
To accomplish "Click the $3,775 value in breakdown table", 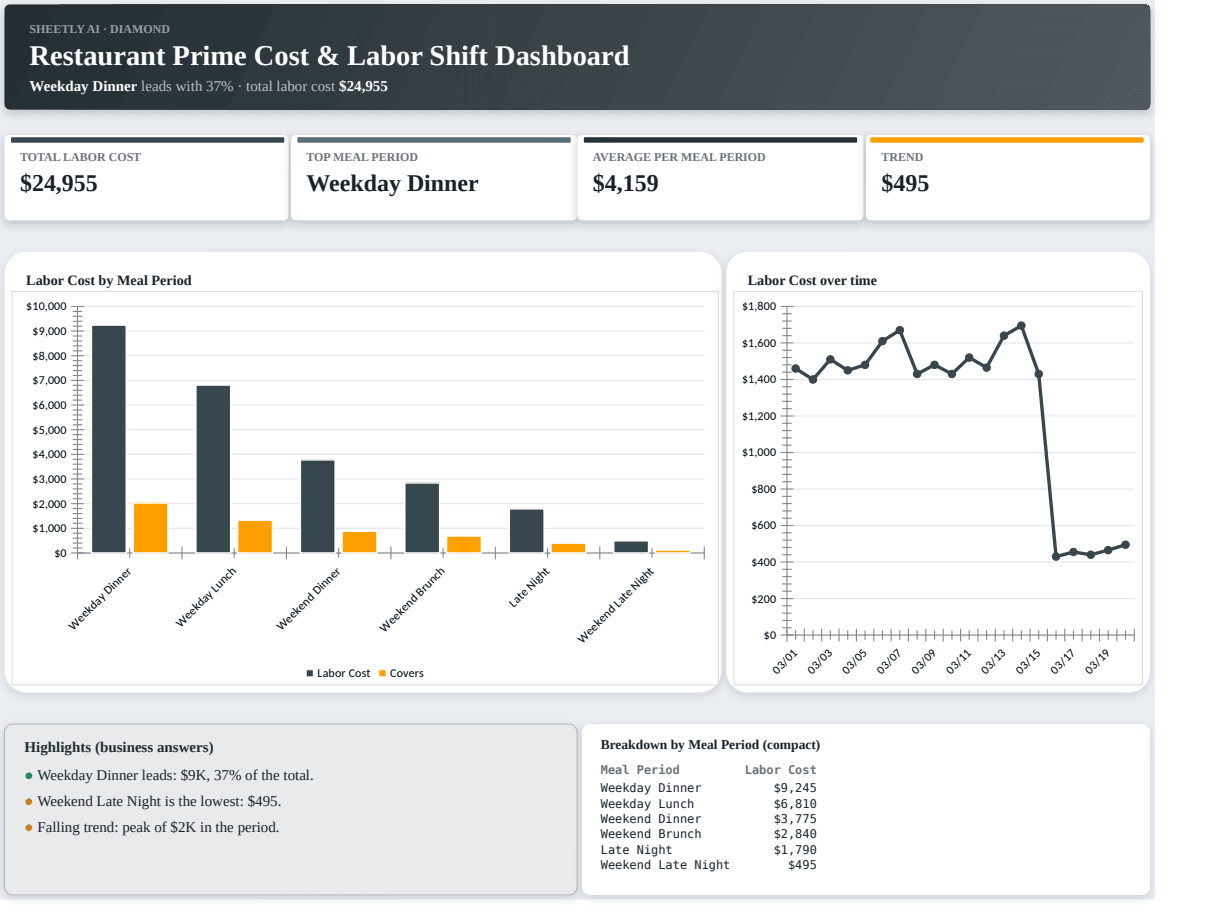I will tap(795, 819).
